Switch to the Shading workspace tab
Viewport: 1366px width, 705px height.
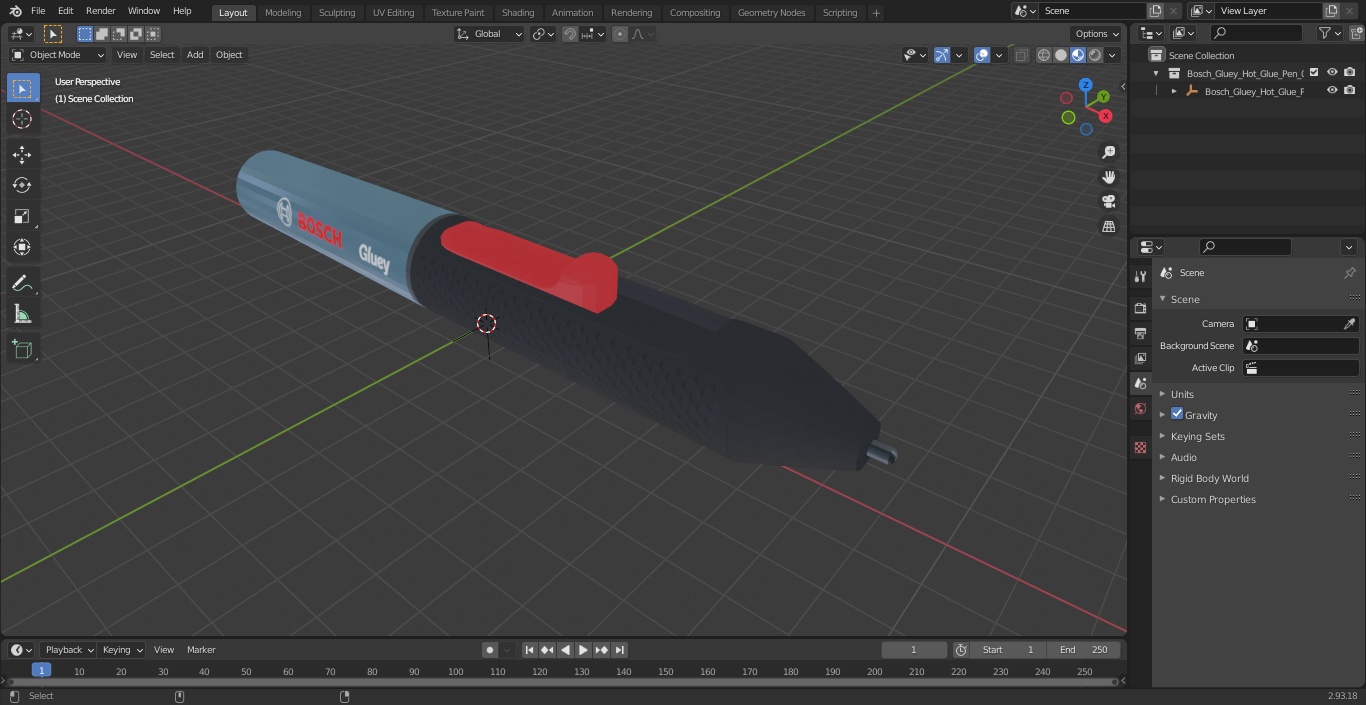click(x=517, y=12)
